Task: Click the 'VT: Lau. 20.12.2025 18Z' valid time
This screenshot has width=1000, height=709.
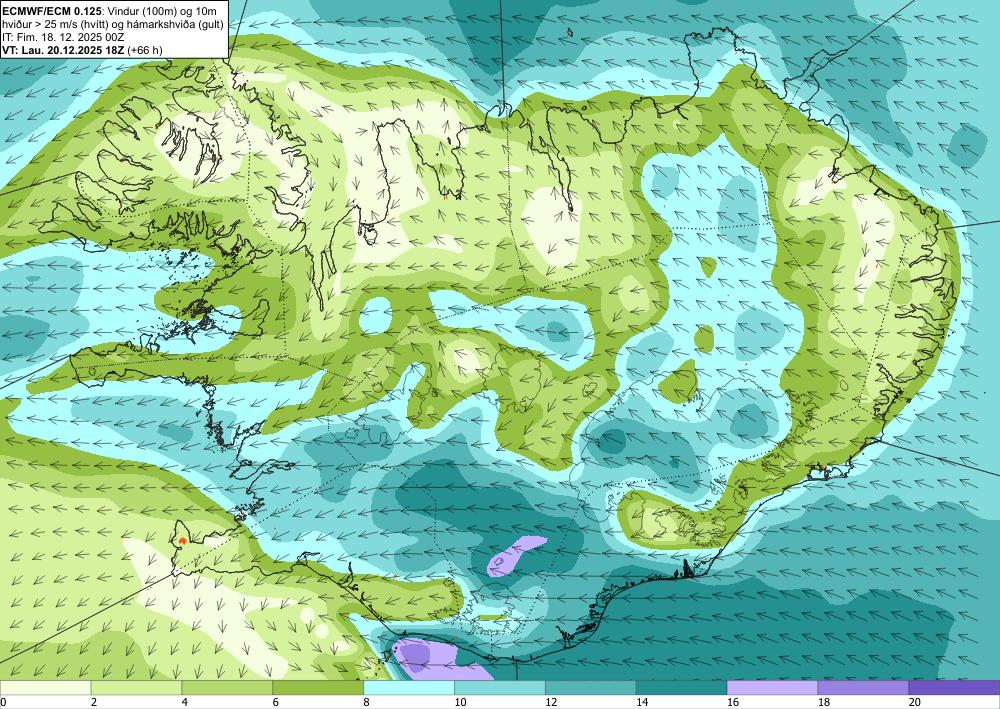Action: click(x=62, y=50)
